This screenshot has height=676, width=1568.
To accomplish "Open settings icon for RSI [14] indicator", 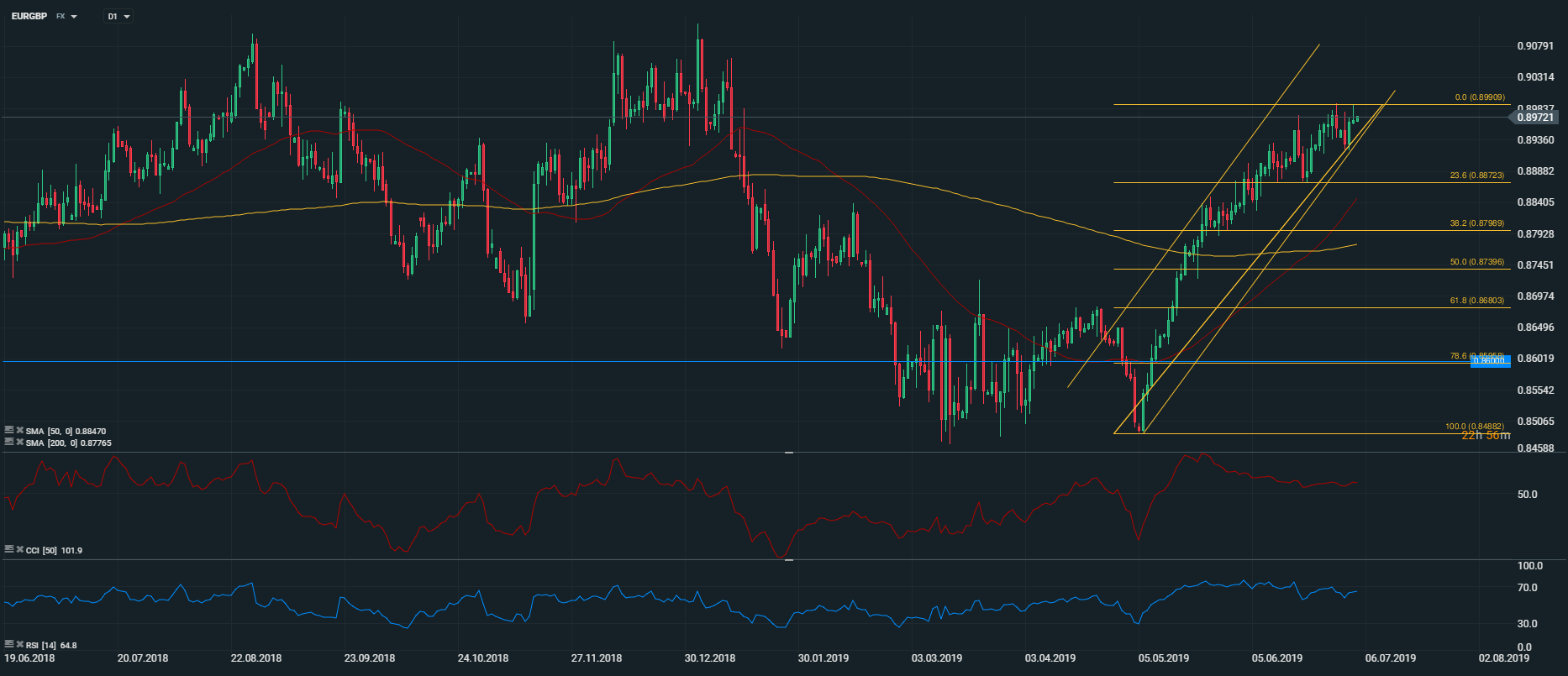I will tap(9, 644).
